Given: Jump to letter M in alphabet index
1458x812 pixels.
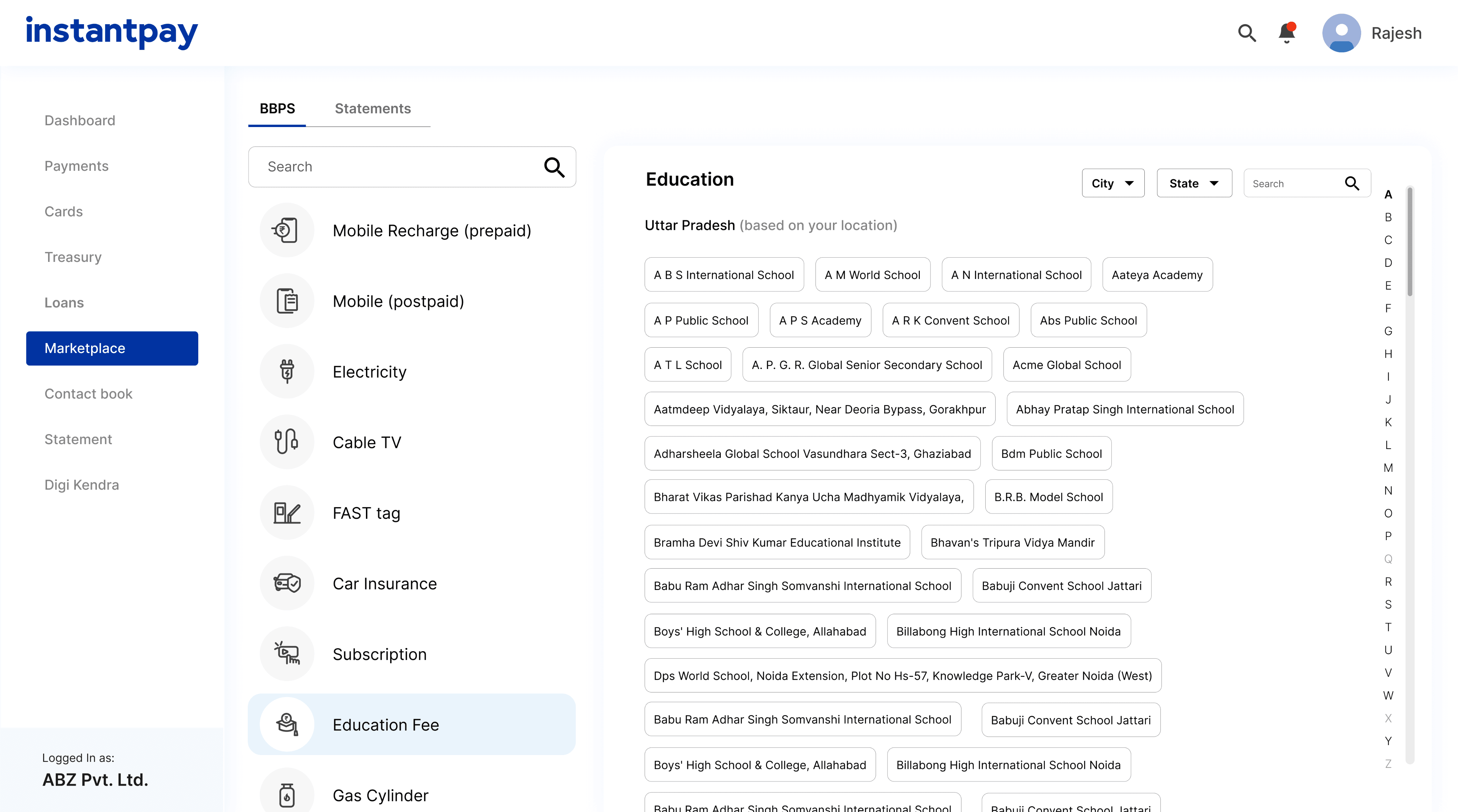Looking at the screenshot, I should [x=1388, y=468].
